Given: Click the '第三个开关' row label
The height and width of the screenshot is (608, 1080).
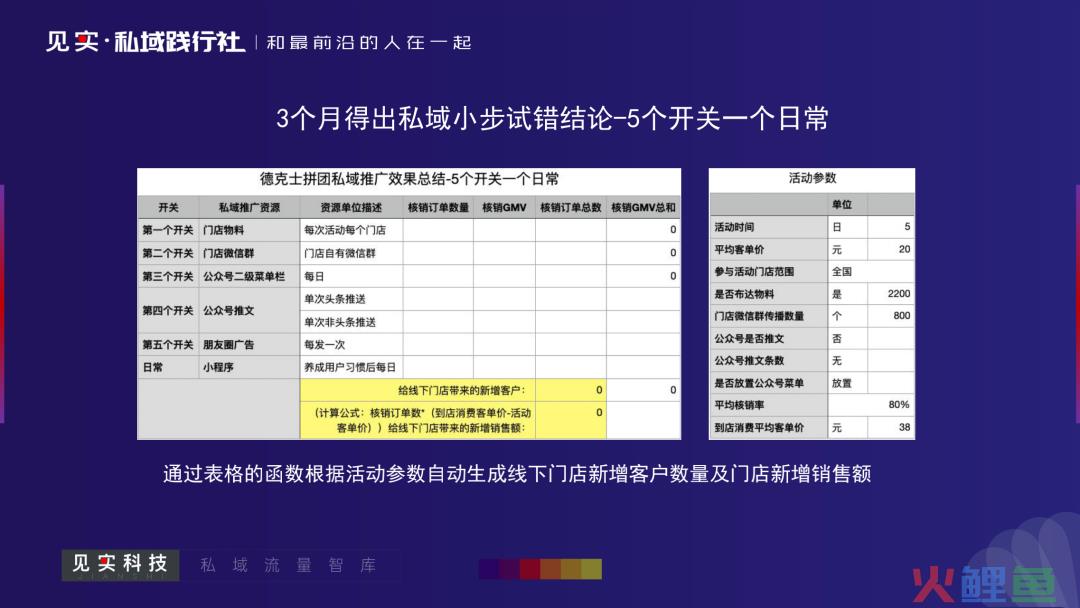Looking at the screenshot, I should [x=168, y=276].
